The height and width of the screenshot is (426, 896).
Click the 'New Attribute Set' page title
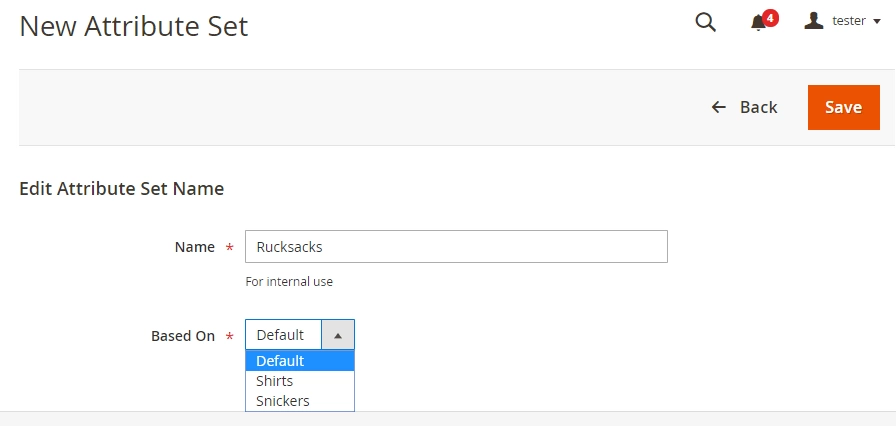click(134, 26)
